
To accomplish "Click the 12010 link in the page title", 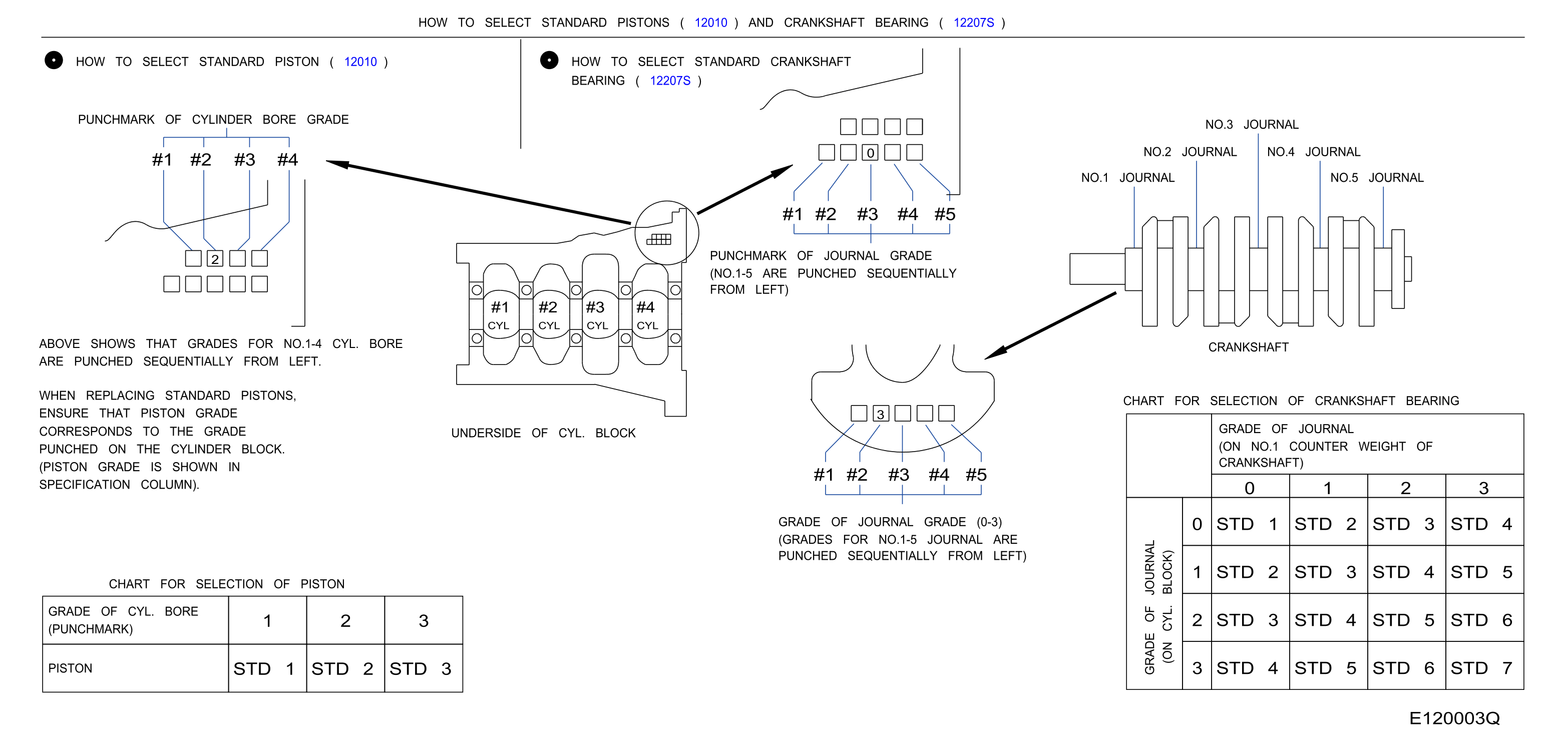I will [x=710, y=23].
